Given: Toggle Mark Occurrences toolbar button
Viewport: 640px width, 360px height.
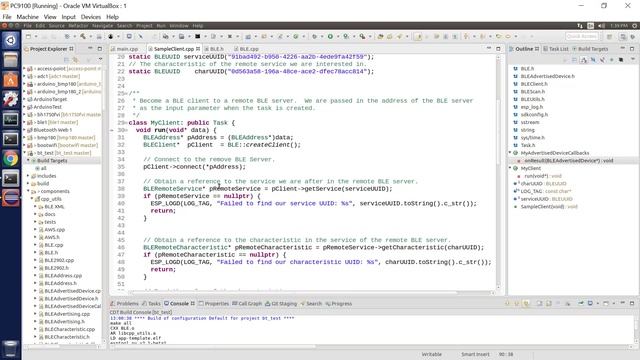Looking at the screenshot, I should pyautogui.click(x=418, y=37).
